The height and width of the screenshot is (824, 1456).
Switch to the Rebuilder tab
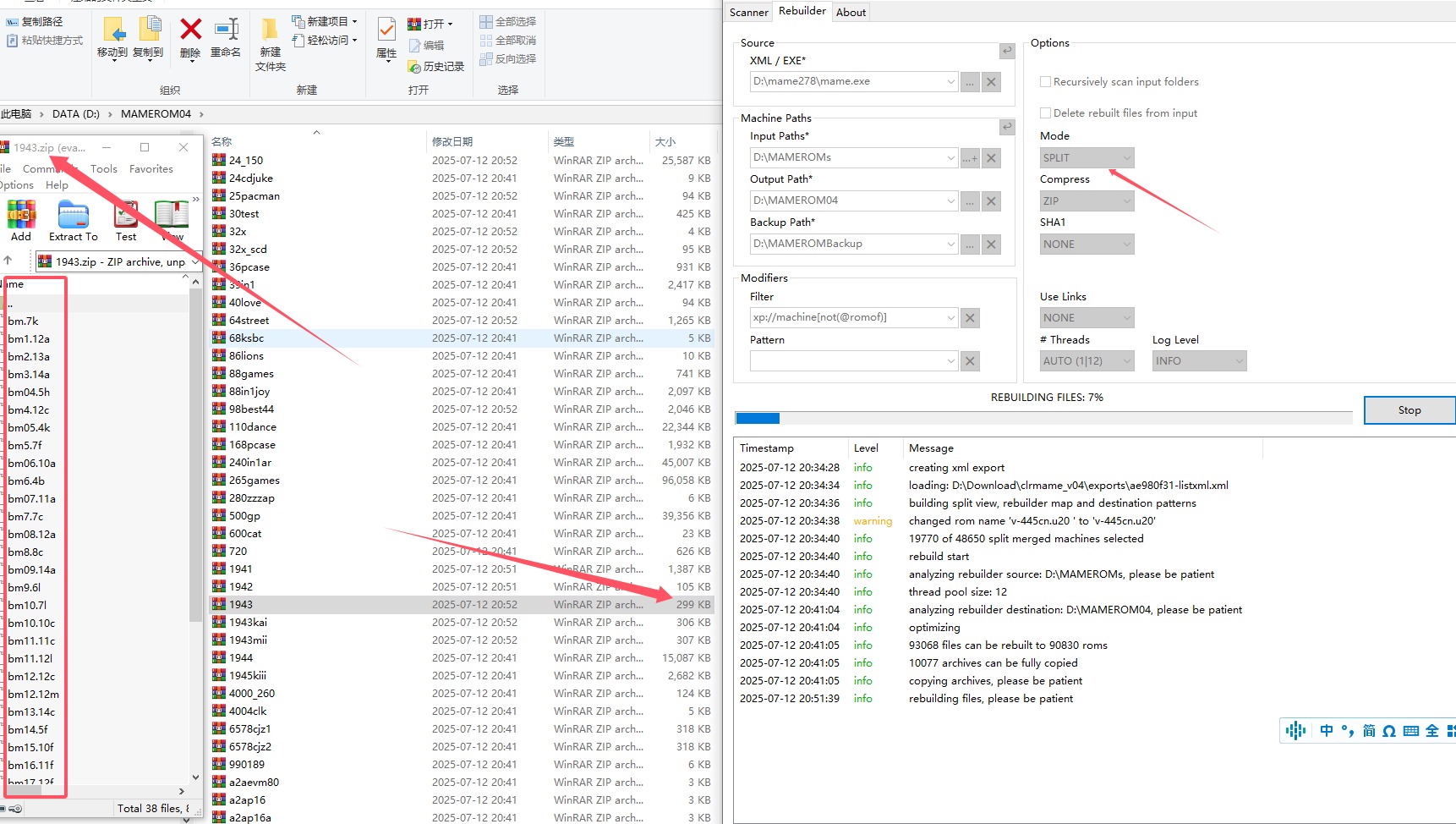click(802, 11)
